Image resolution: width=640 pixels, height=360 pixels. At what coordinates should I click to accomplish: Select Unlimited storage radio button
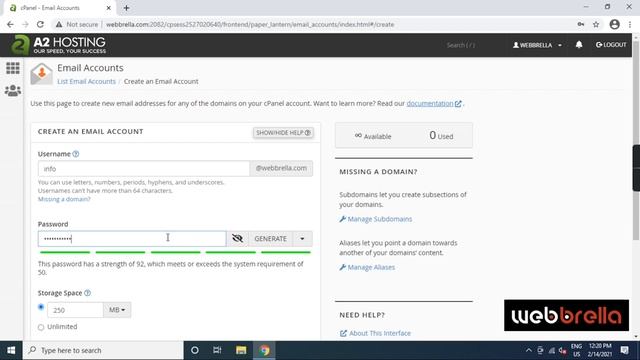41,327
